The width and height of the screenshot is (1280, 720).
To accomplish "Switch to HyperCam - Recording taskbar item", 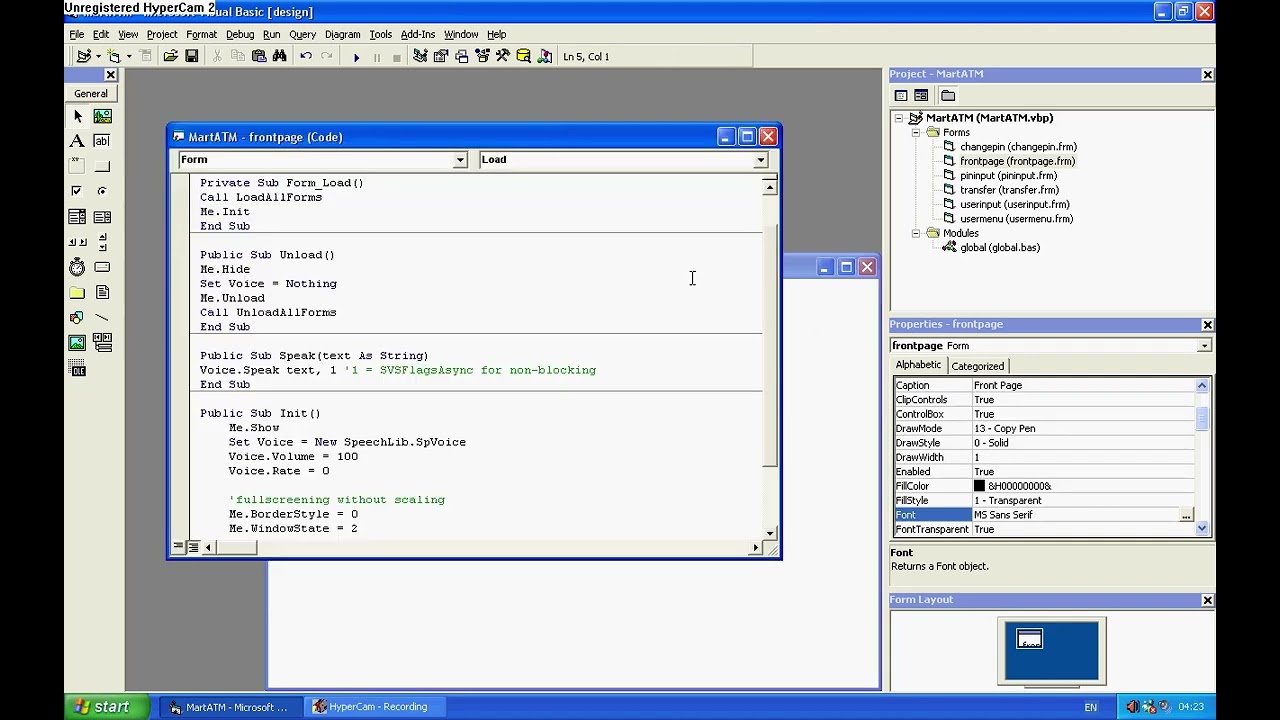I will [377, 707].
